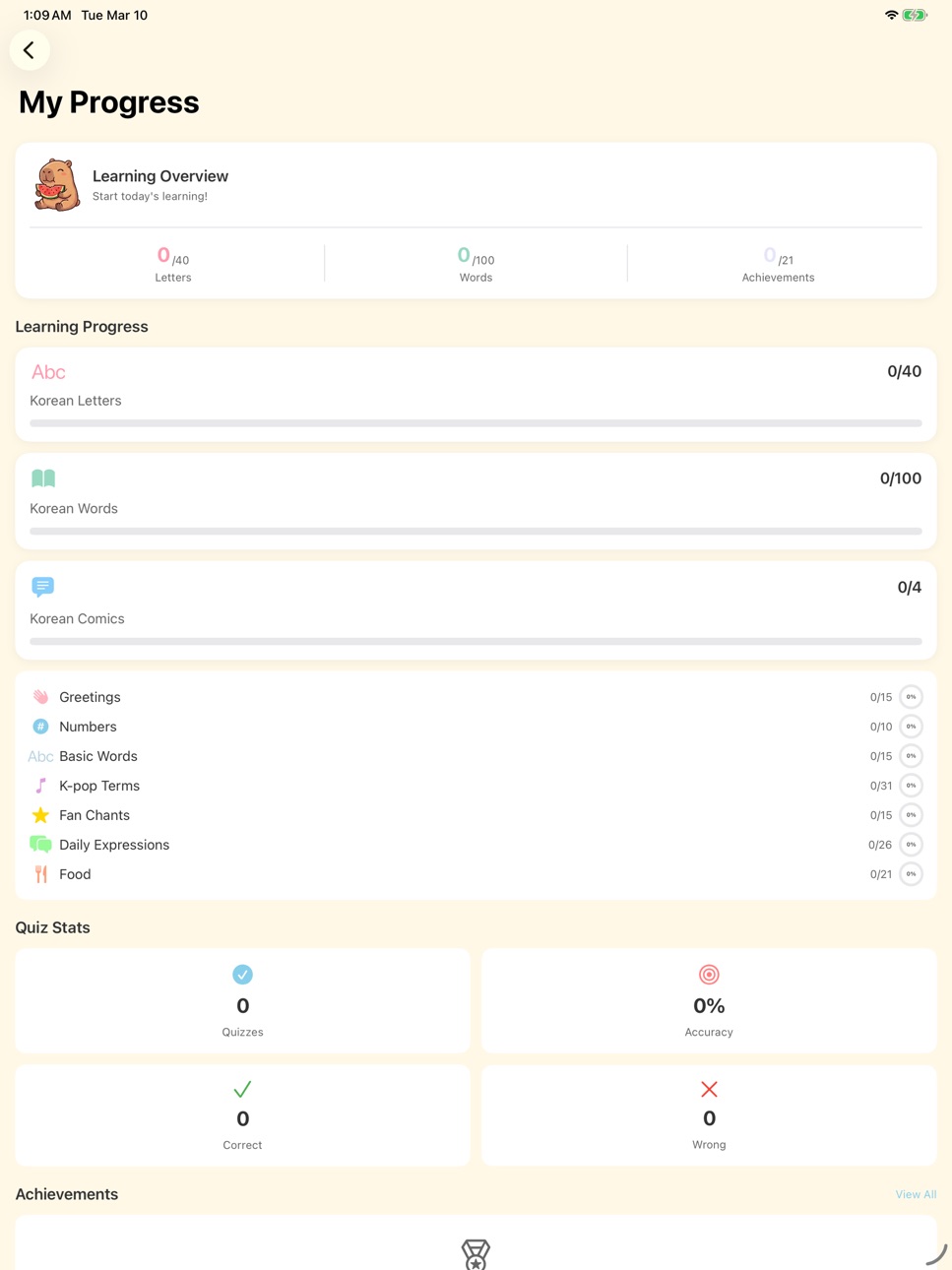Screen dimensions: 952x1270
Task: Tap the back arrow button
Action: 30,50
